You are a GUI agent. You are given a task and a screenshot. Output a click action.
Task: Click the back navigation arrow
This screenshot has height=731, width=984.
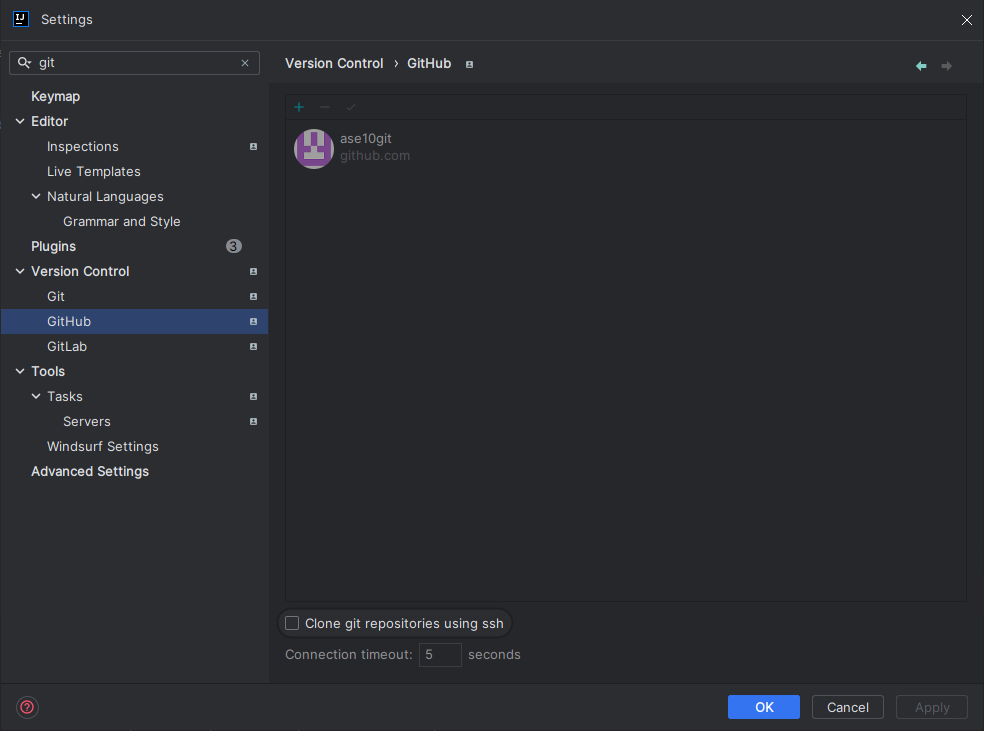921,66
